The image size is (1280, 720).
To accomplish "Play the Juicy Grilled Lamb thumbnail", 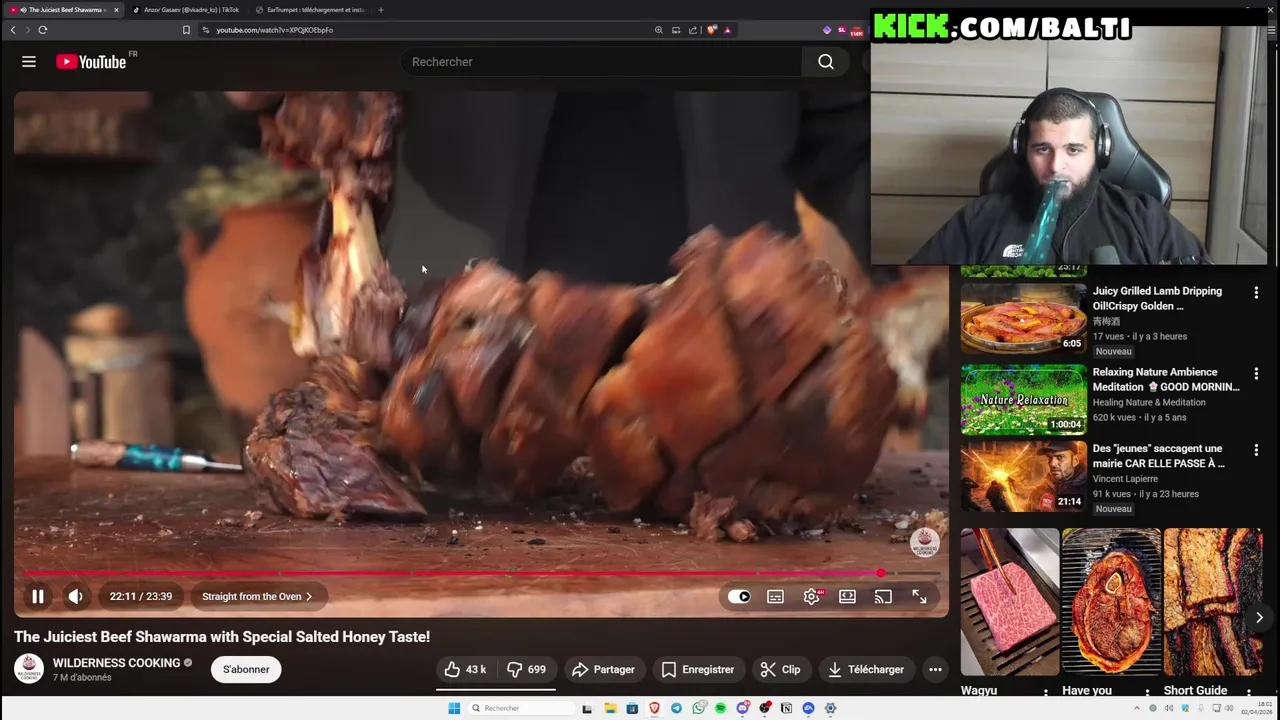I will [1023, 318].
